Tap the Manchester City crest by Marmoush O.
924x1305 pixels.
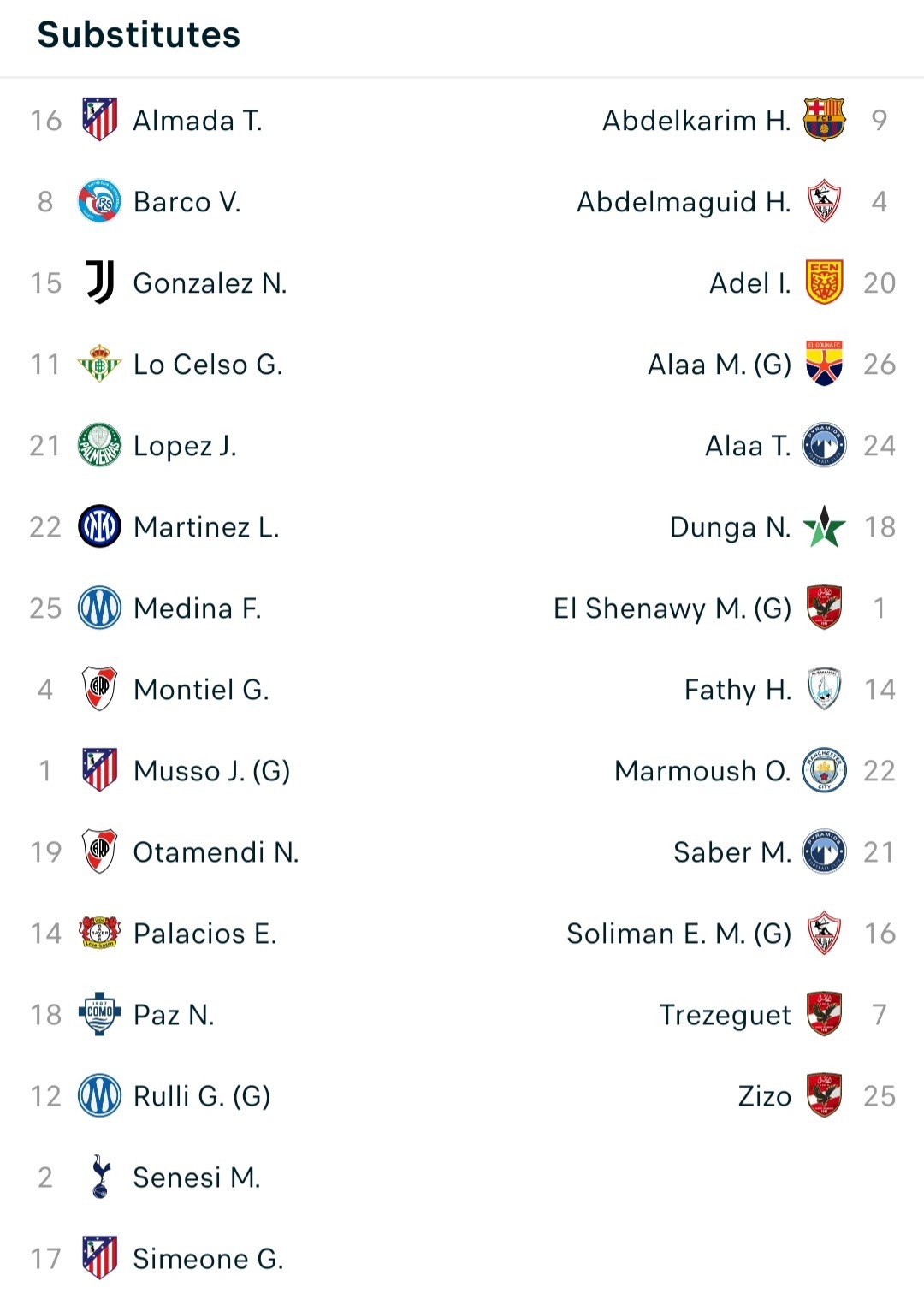click(824, 770)
